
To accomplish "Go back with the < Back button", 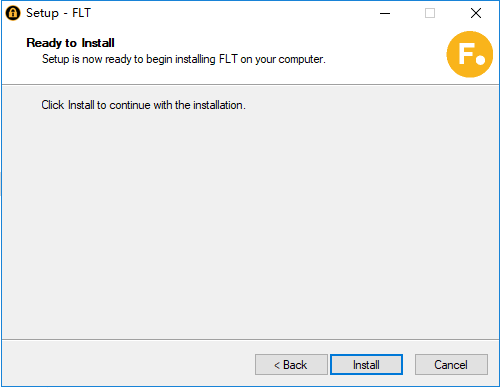I will (291, 365).
